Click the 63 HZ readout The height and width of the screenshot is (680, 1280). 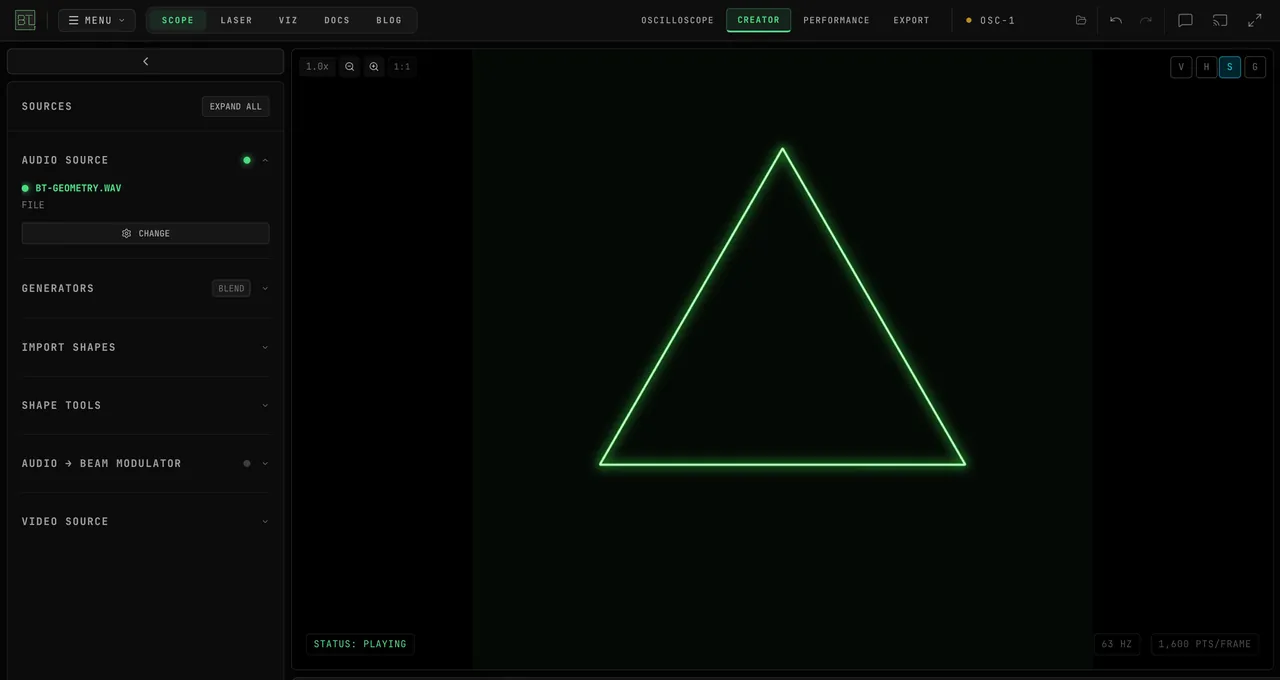coord(1117,644)
